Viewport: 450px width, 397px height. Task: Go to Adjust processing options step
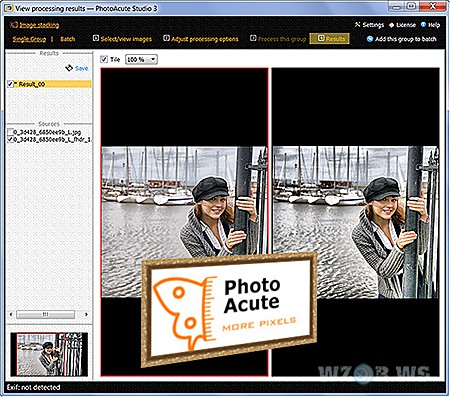point(205,39)
